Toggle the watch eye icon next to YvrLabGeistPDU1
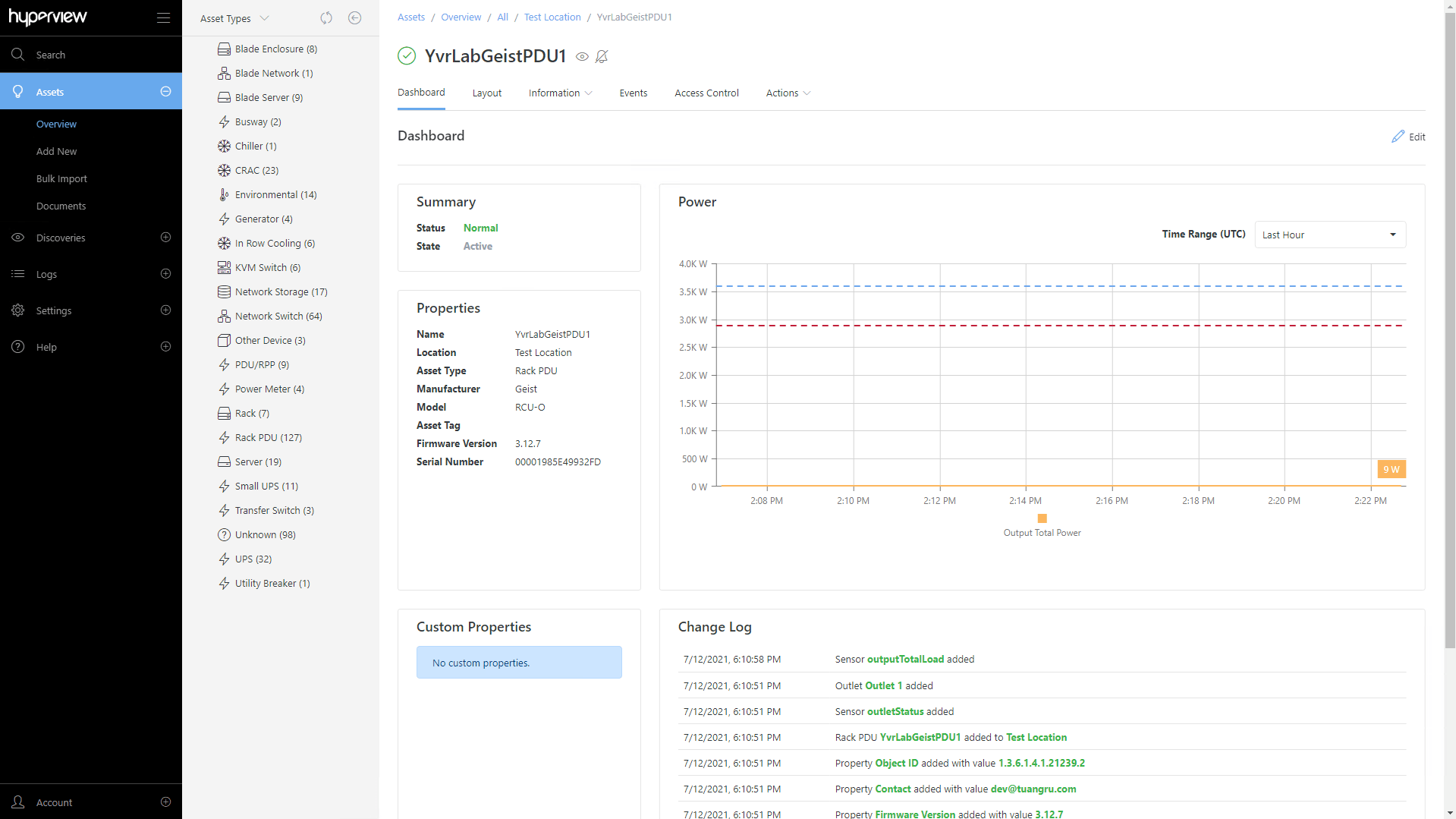This screenshot has height=819, width=1456. (x=582, y=56)
